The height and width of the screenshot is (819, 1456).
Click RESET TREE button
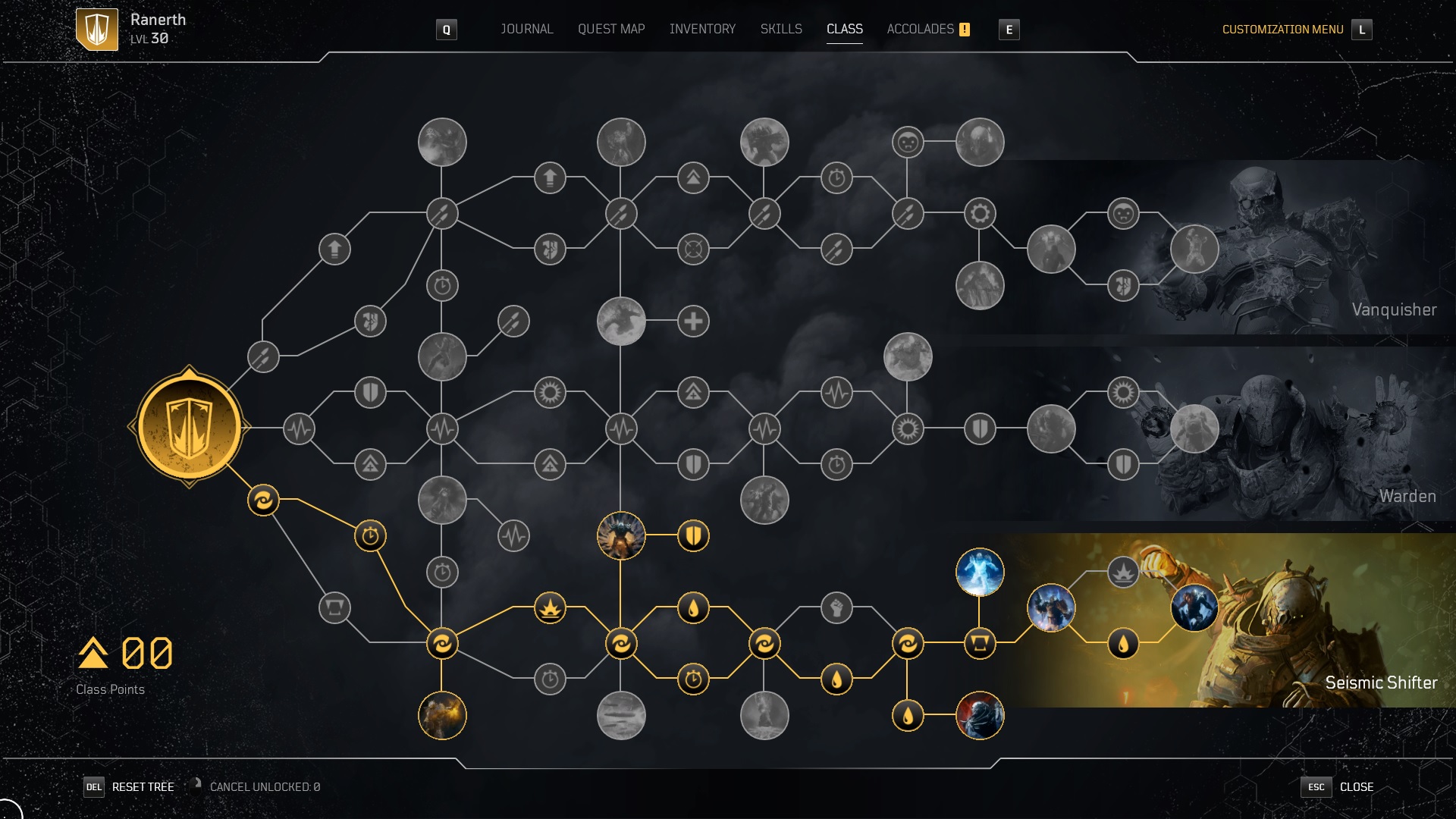tap(143, 787)
